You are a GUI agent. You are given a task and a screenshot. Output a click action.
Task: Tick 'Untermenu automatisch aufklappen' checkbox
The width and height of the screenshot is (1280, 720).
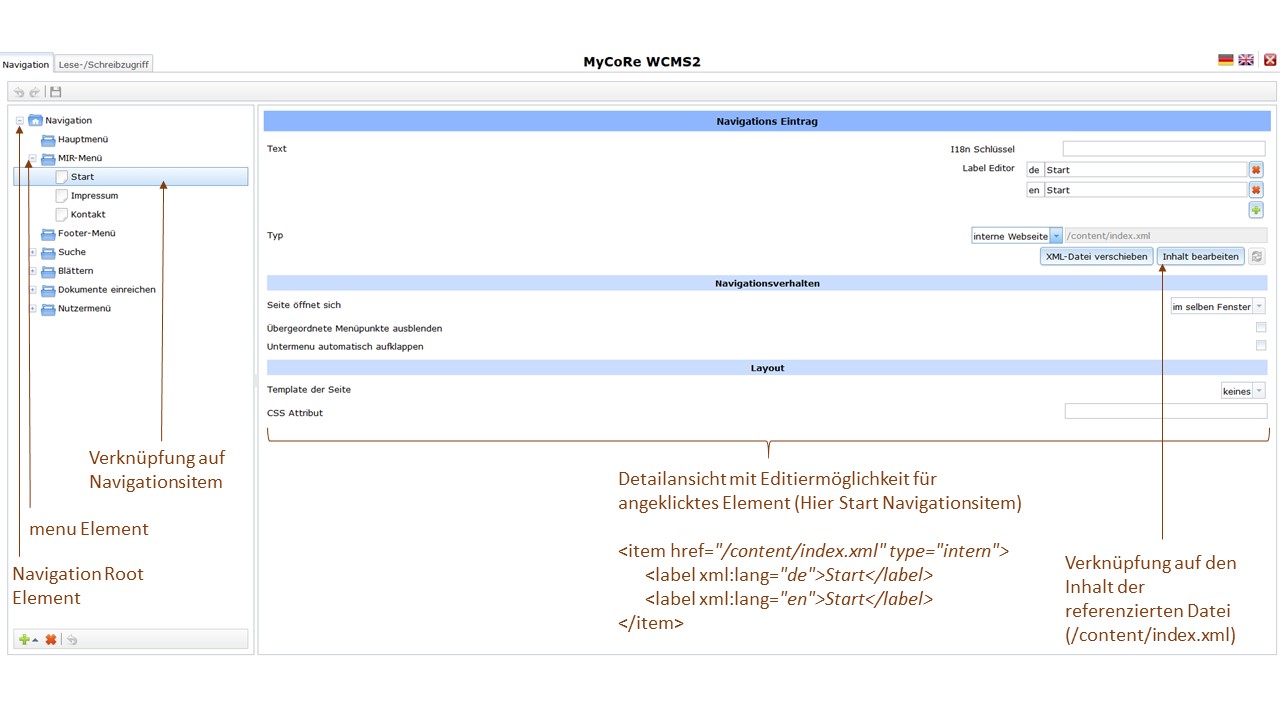[1261, 346]
